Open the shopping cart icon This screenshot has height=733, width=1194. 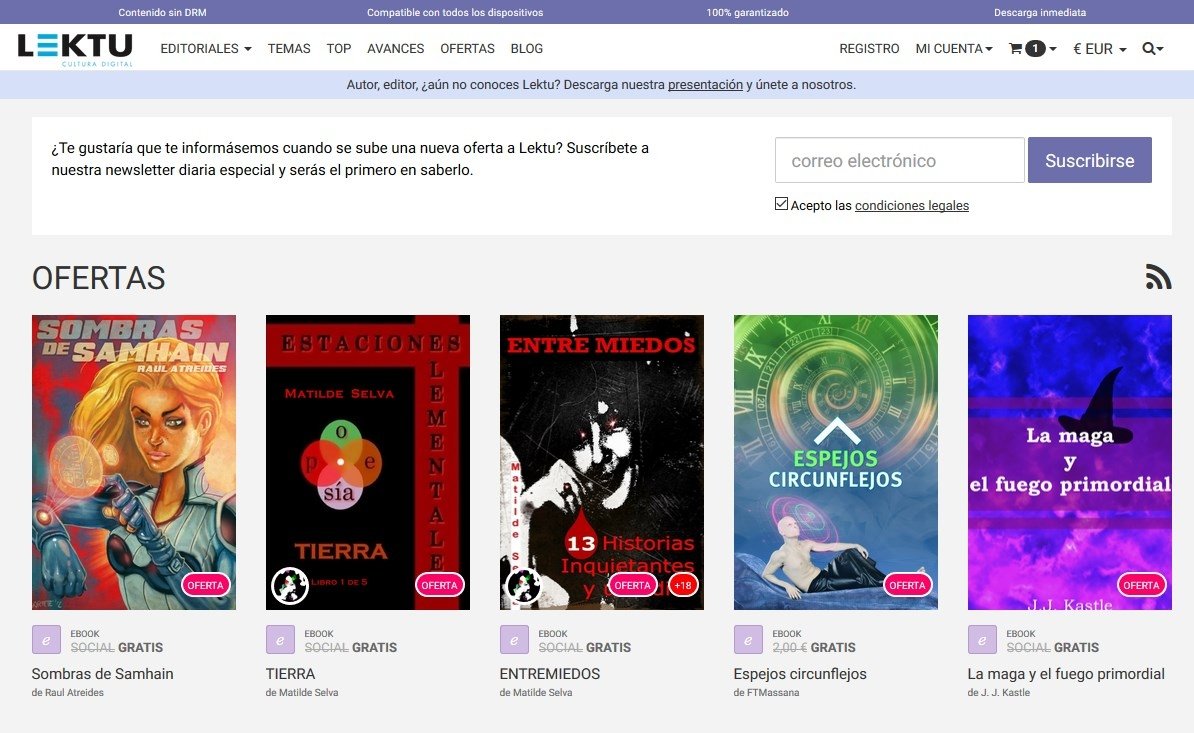tap(1016, 49)
